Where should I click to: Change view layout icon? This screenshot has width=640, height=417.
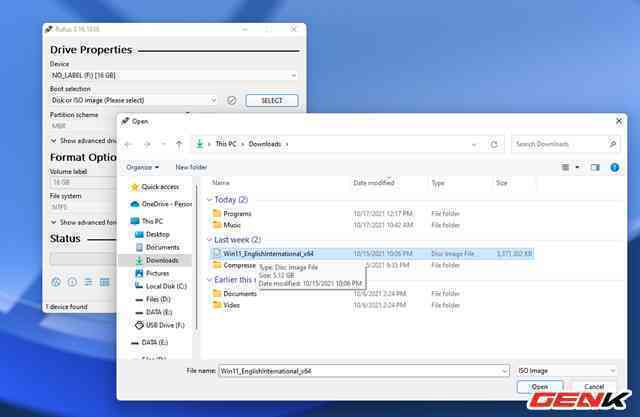click(565, 167)
